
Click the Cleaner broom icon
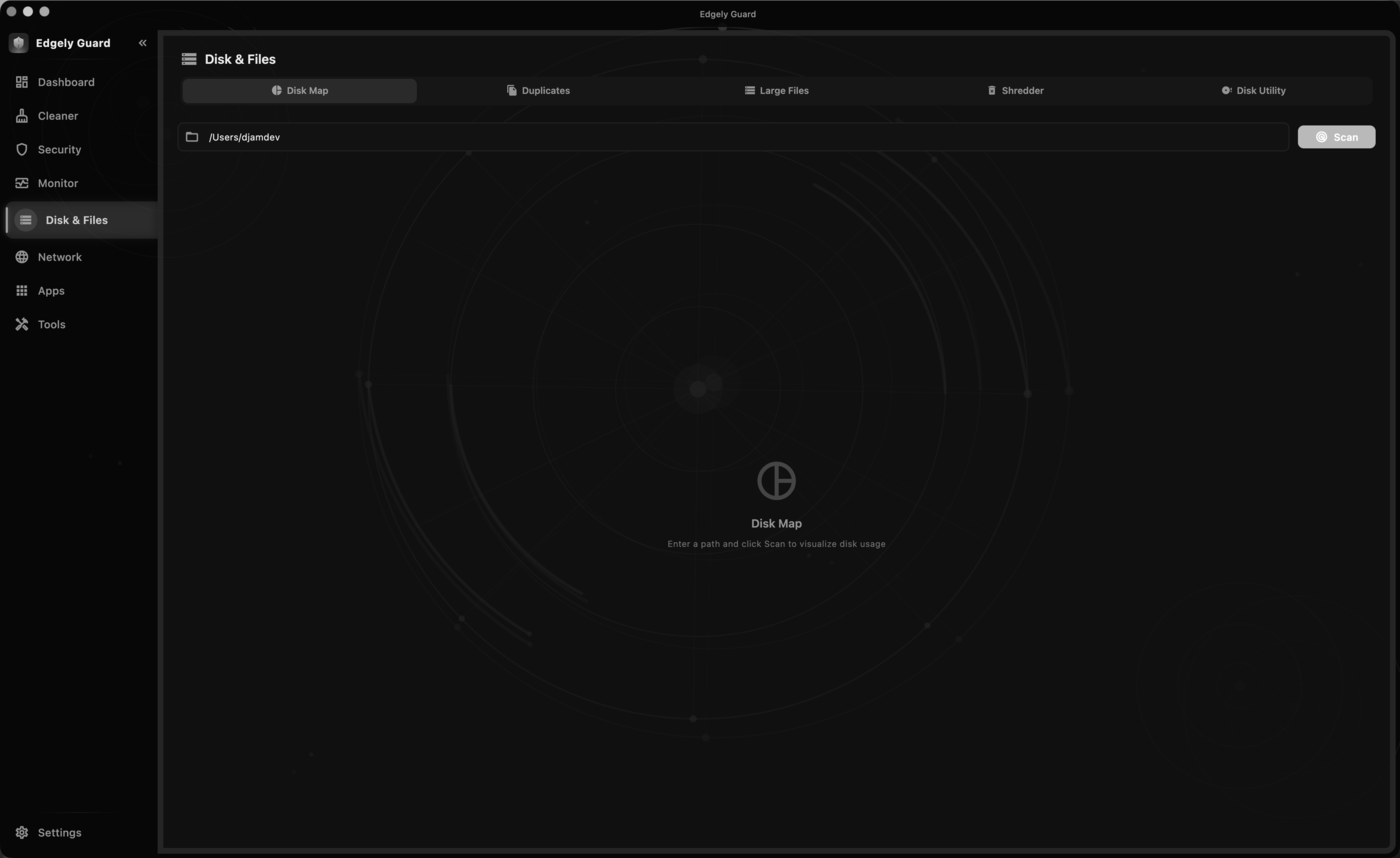[x=22, y=116]
